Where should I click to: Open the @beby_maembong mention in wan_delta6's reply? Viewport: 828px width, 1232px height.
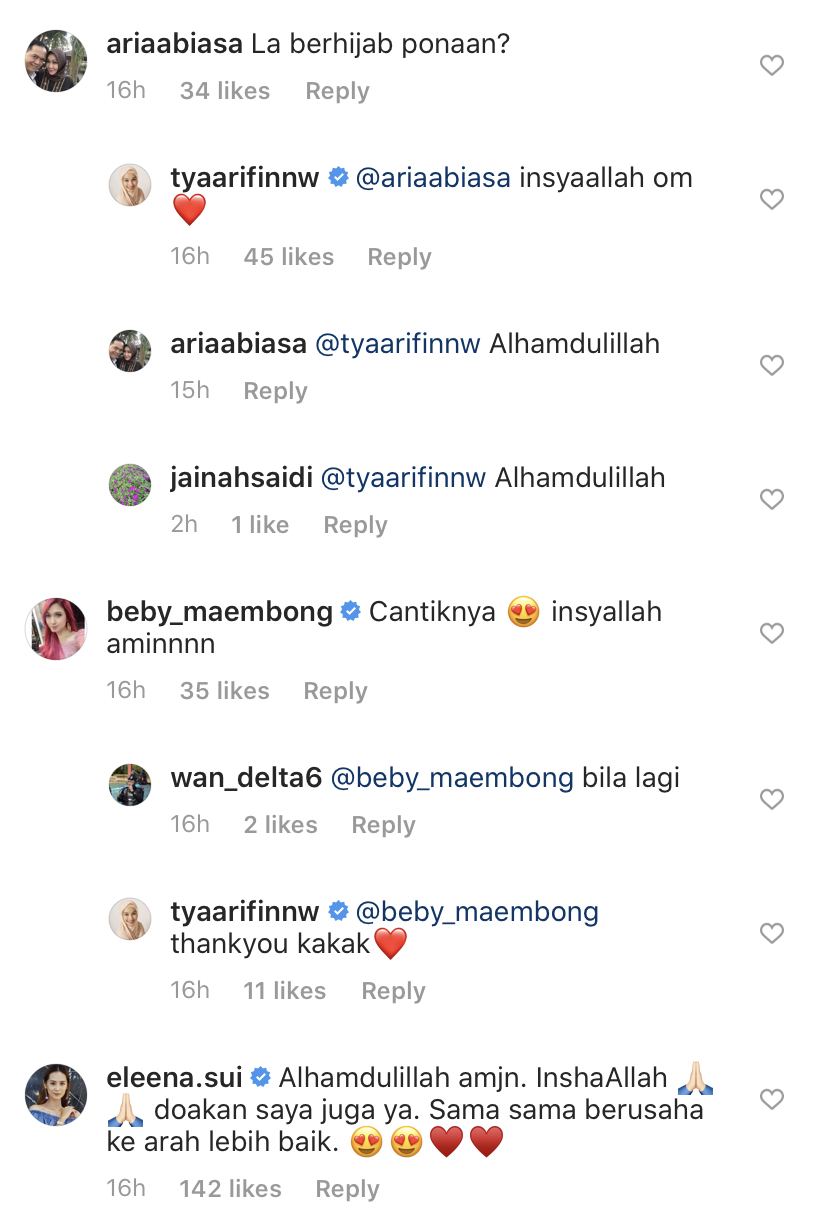pos(452,779)
